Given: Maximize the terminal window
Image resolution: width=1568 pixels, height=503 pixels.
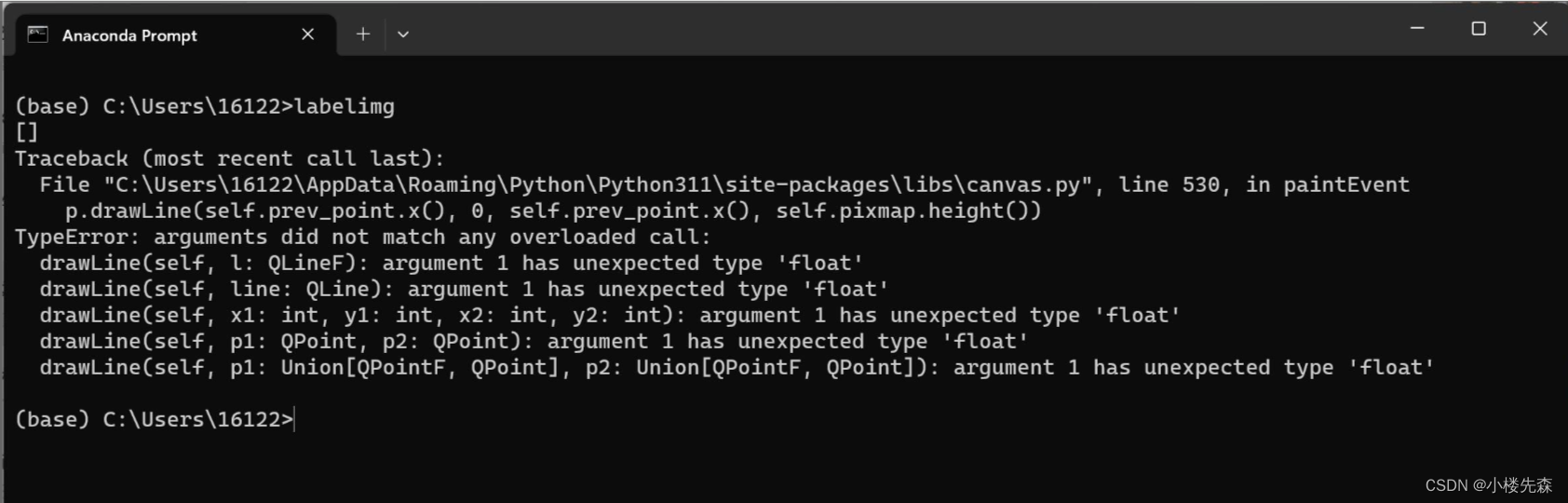Looking at the screenshot, I should tap(1479, 29).
